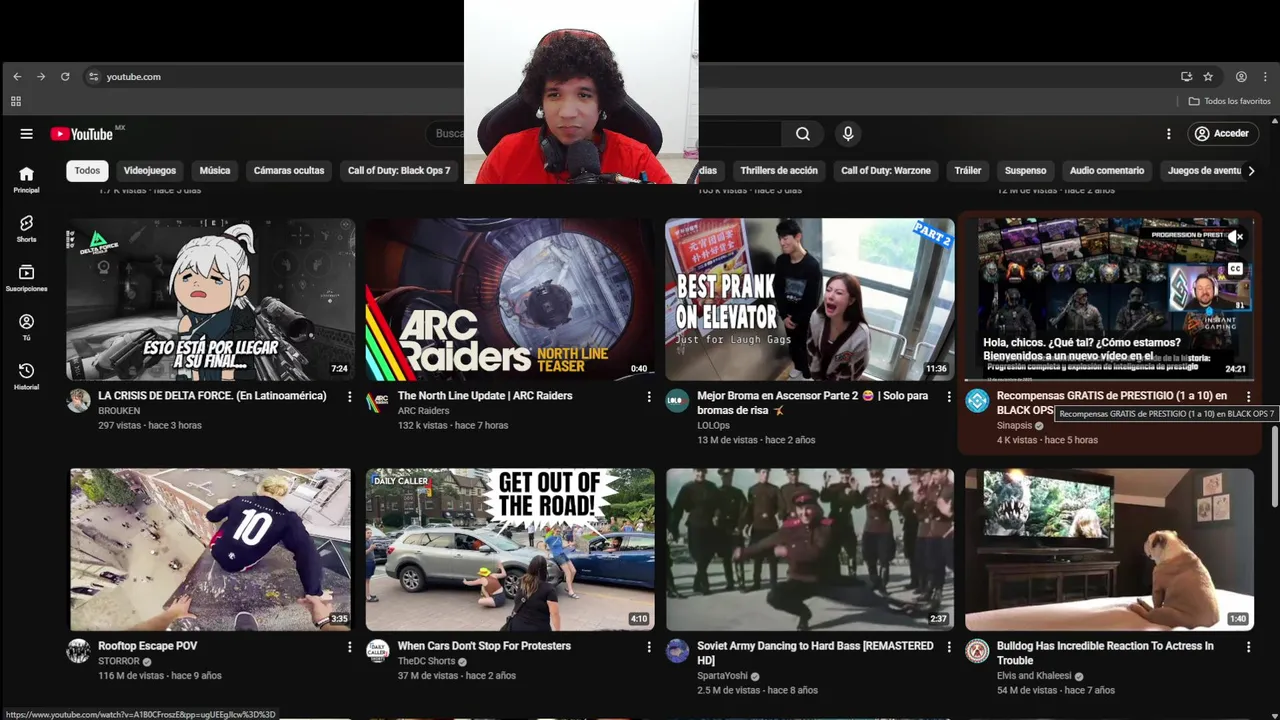
Task: Open ARC Raiders North Line teaser thumbnail
Action: (x=510, y=299)
